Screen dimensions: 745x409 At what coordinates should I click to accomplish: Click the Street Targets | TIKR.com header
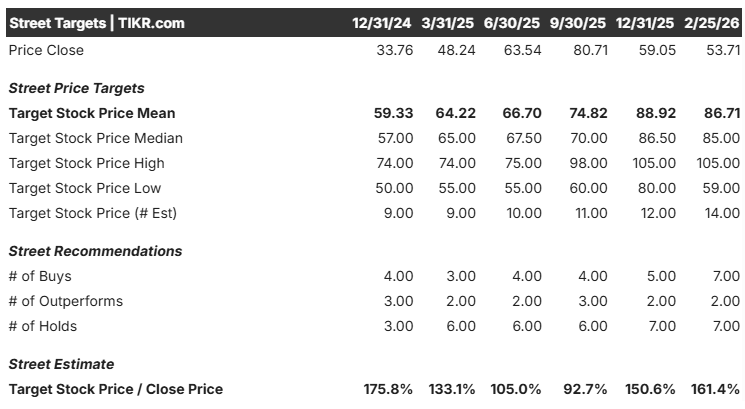(x=97, y=23)
